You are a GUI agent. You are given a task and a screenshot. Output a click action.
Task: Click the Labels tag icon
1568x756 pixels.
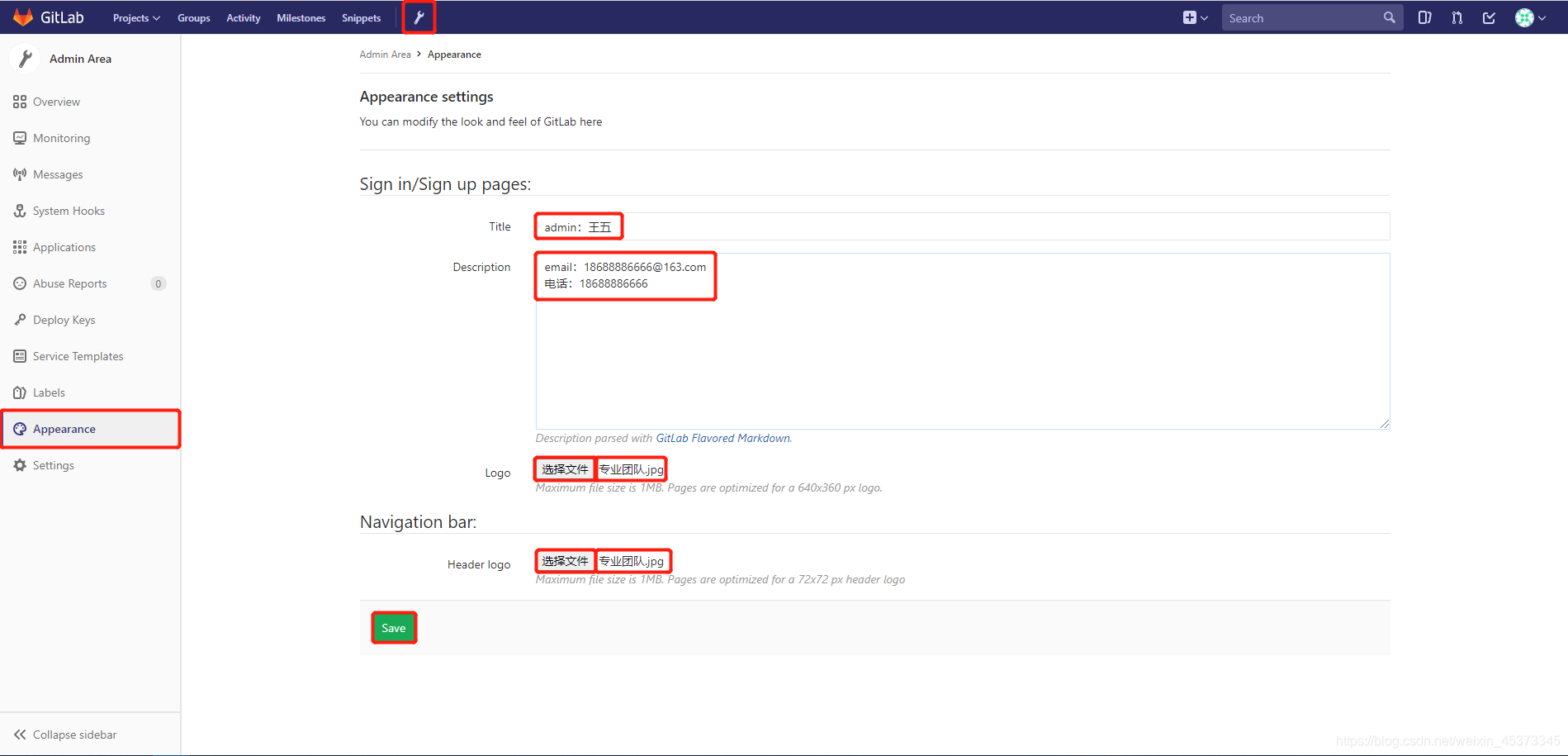20,392
